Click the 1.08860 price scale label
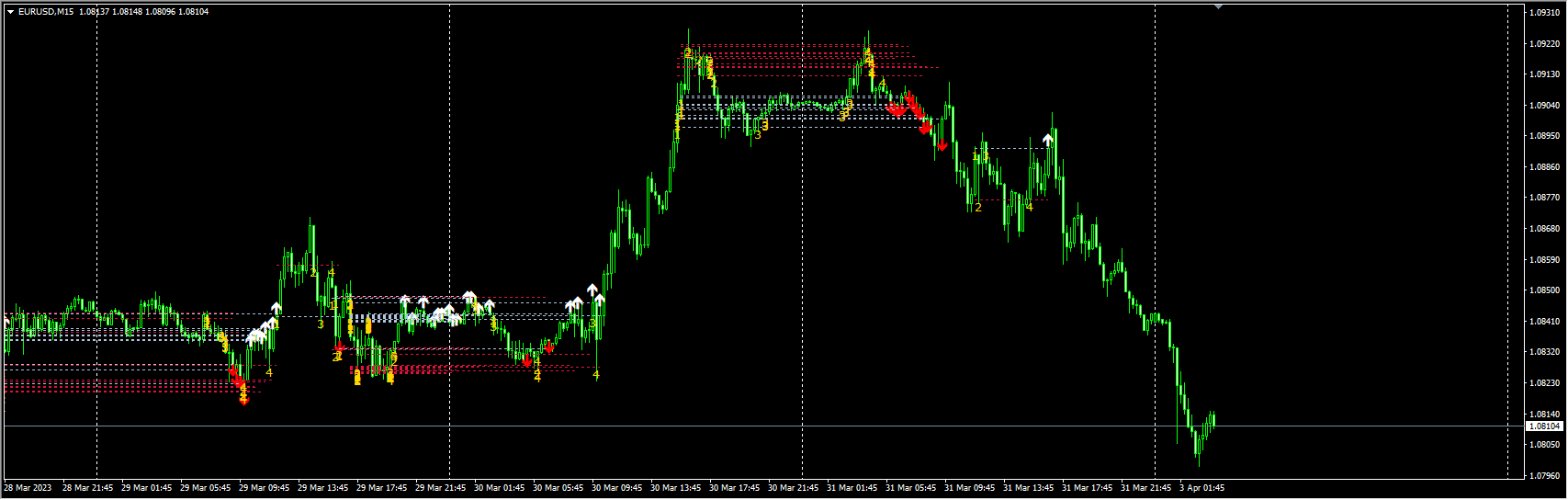The width and height of the screenshot is (1568, 500). click(1545, 167)
